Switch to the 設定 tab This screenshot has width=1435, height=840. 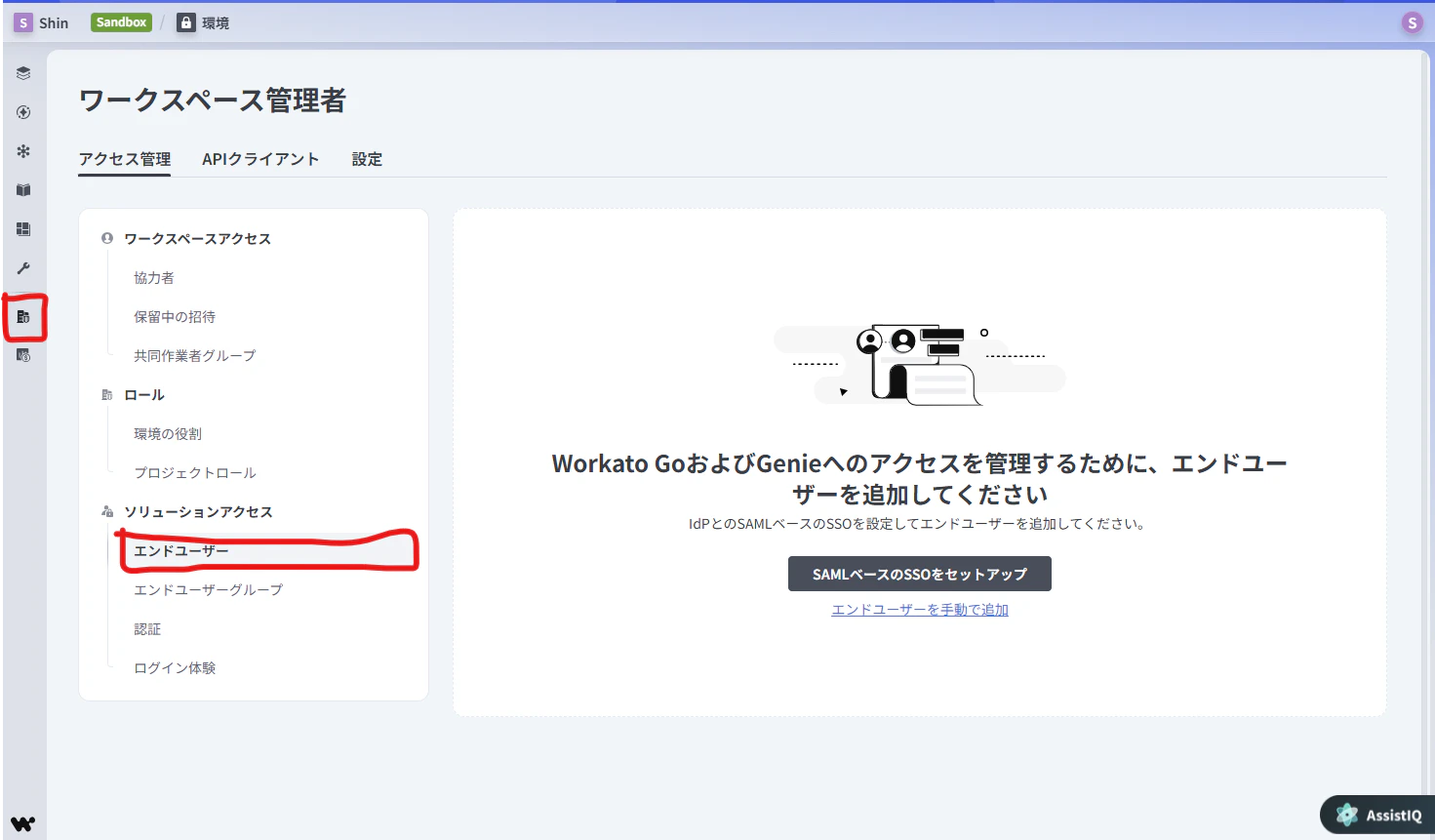click(367, 159)
